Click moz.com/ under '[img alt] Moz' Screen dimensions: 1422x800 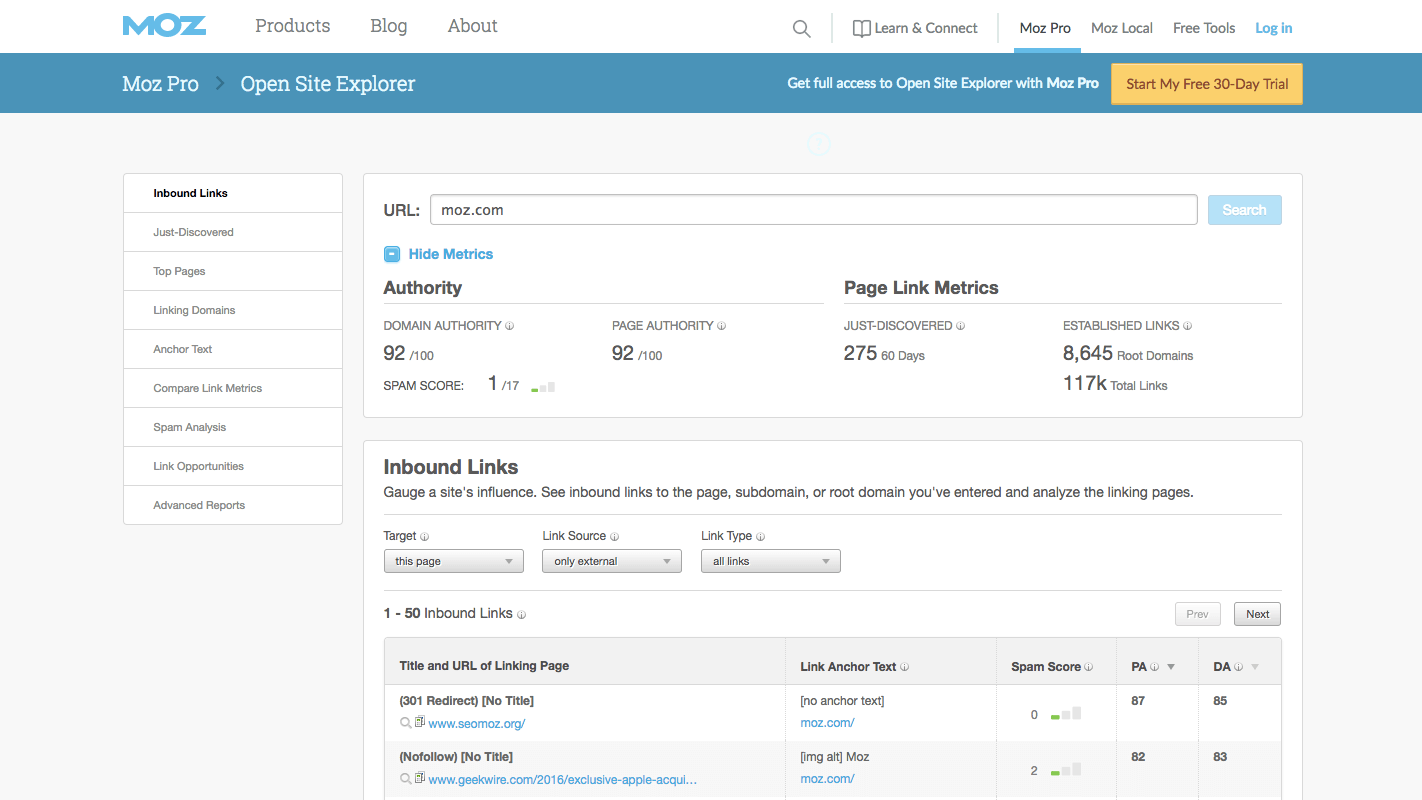click(x=827, y=779)
